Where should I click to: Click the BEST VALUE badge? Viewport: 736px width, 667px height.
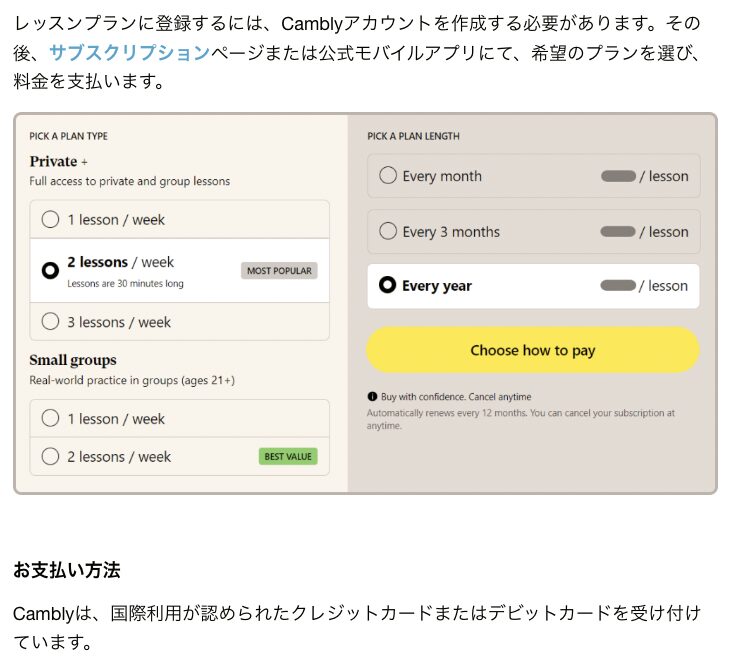(x=288, y=456)
